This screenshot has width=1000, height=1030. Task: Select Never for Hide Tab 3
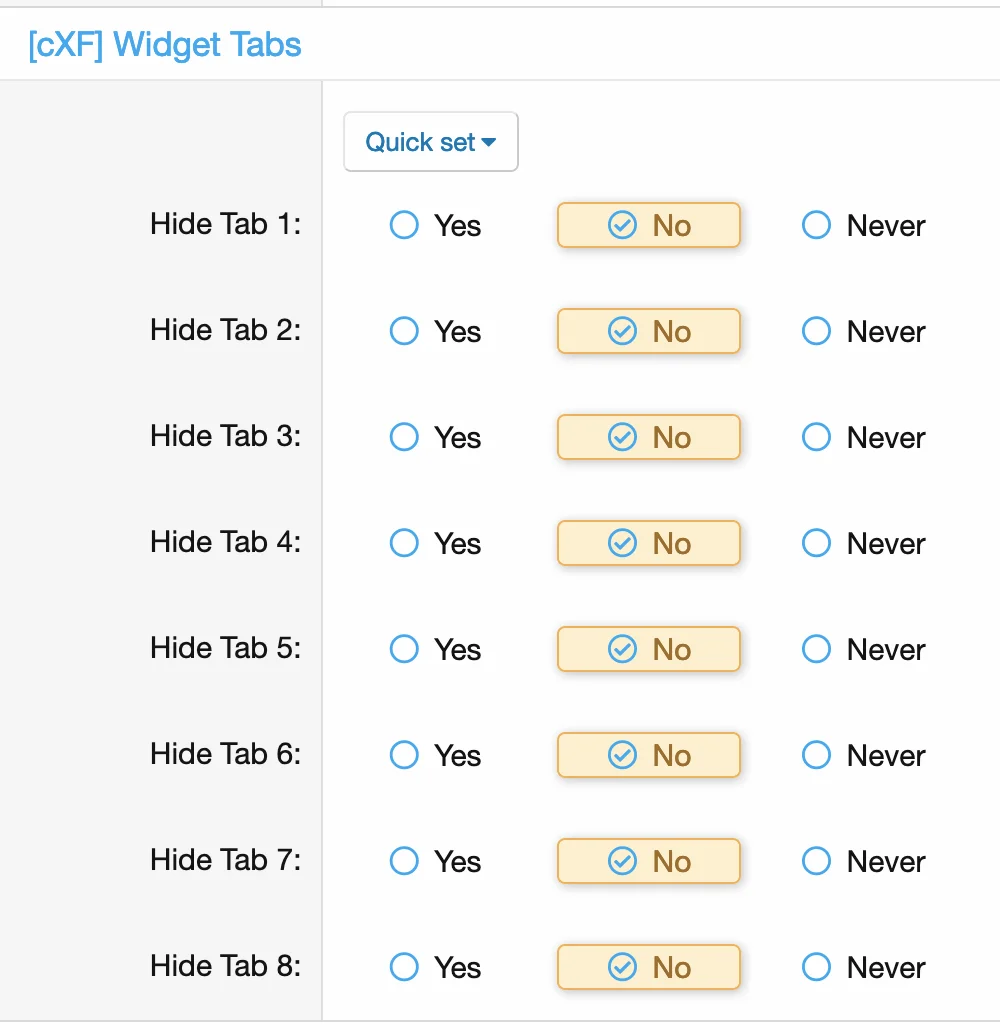pos(816,437)
